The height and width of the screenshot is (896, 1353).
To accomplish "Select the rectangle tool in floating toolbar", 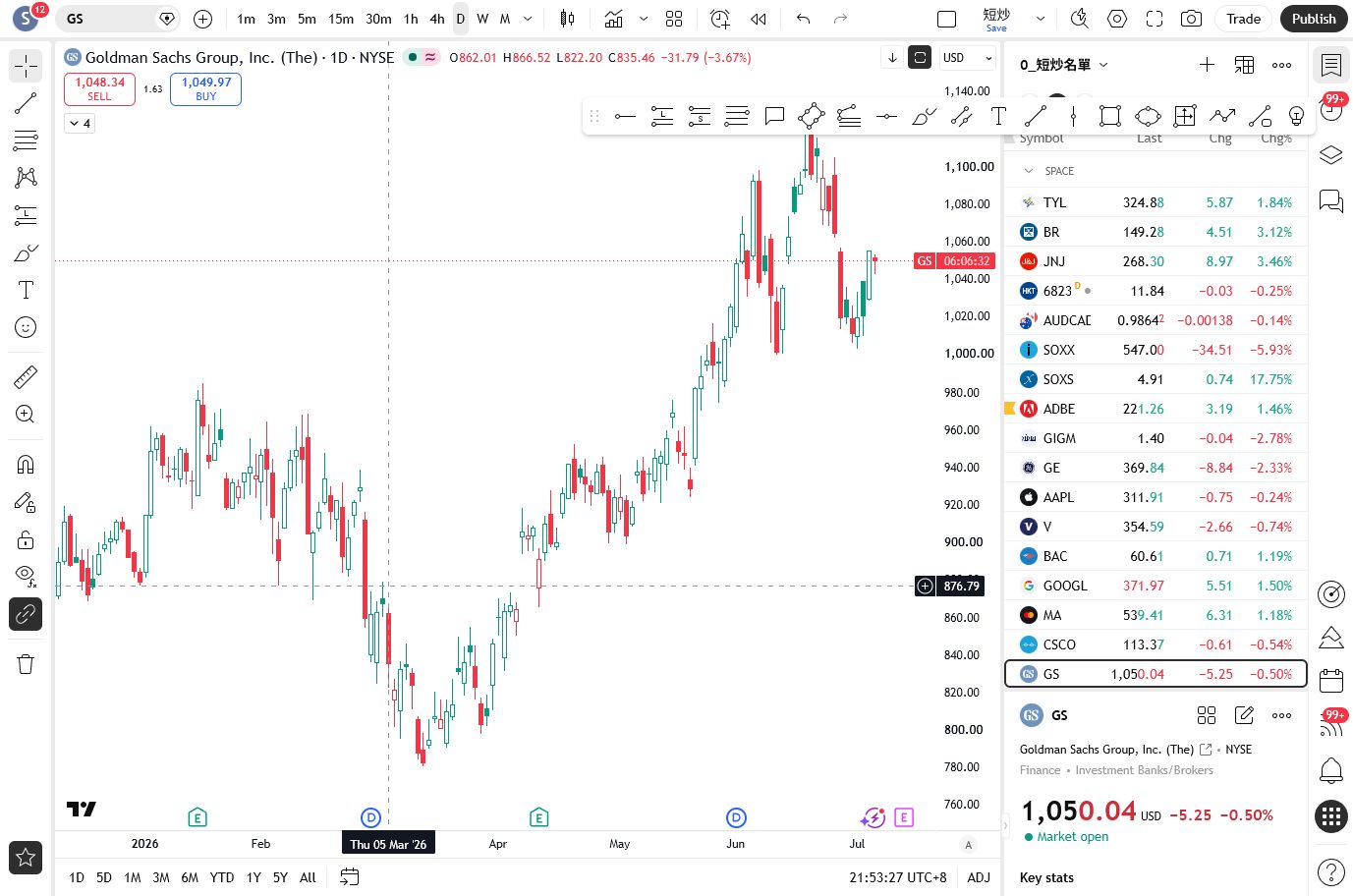I will [x=1110, y=116].
